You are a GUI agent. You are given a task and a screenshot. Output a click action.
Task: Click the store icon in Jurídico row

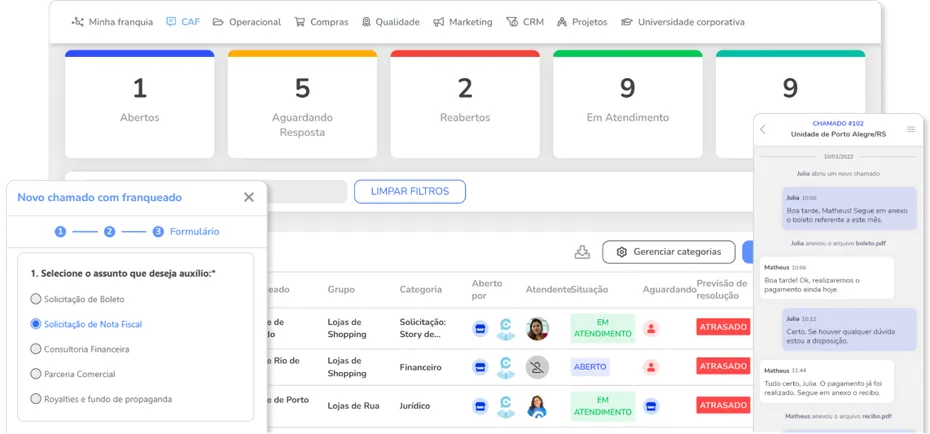pos(480,406)
